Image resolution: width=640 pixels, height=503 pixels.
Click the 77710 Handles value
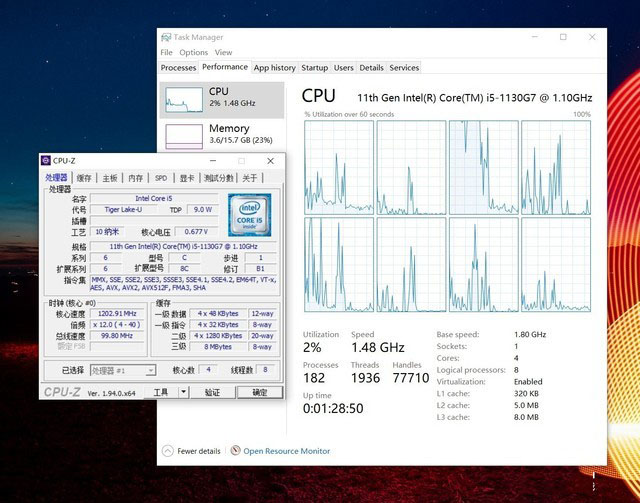coord(411,378)
